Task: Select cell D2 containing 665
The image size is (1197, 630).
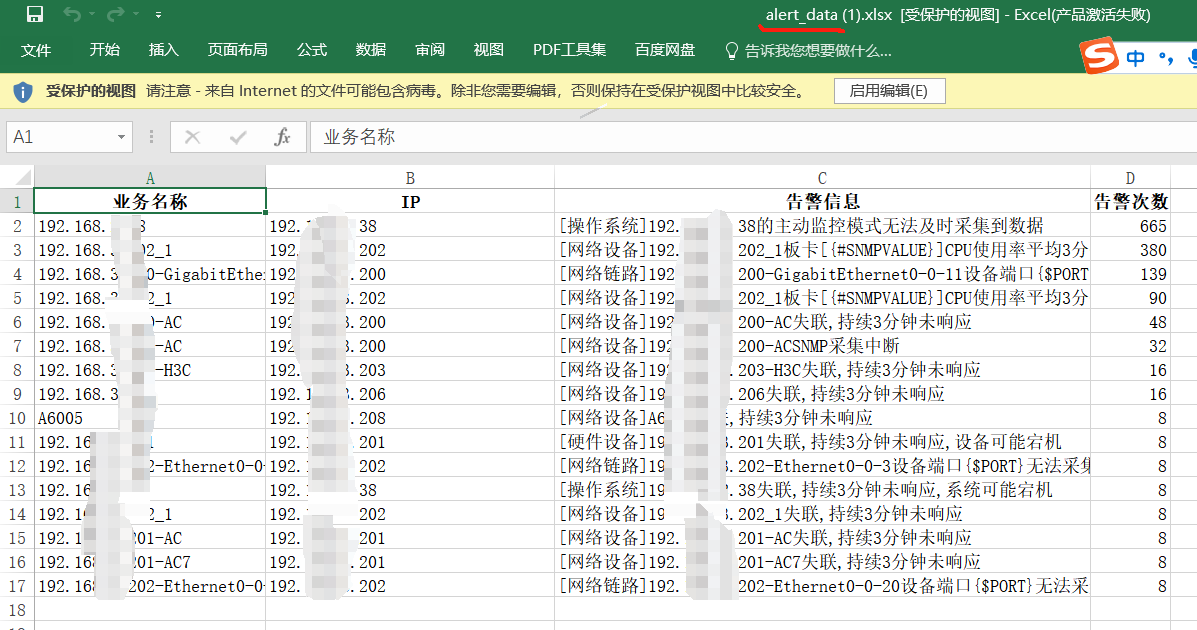Action: (1130, 226)
